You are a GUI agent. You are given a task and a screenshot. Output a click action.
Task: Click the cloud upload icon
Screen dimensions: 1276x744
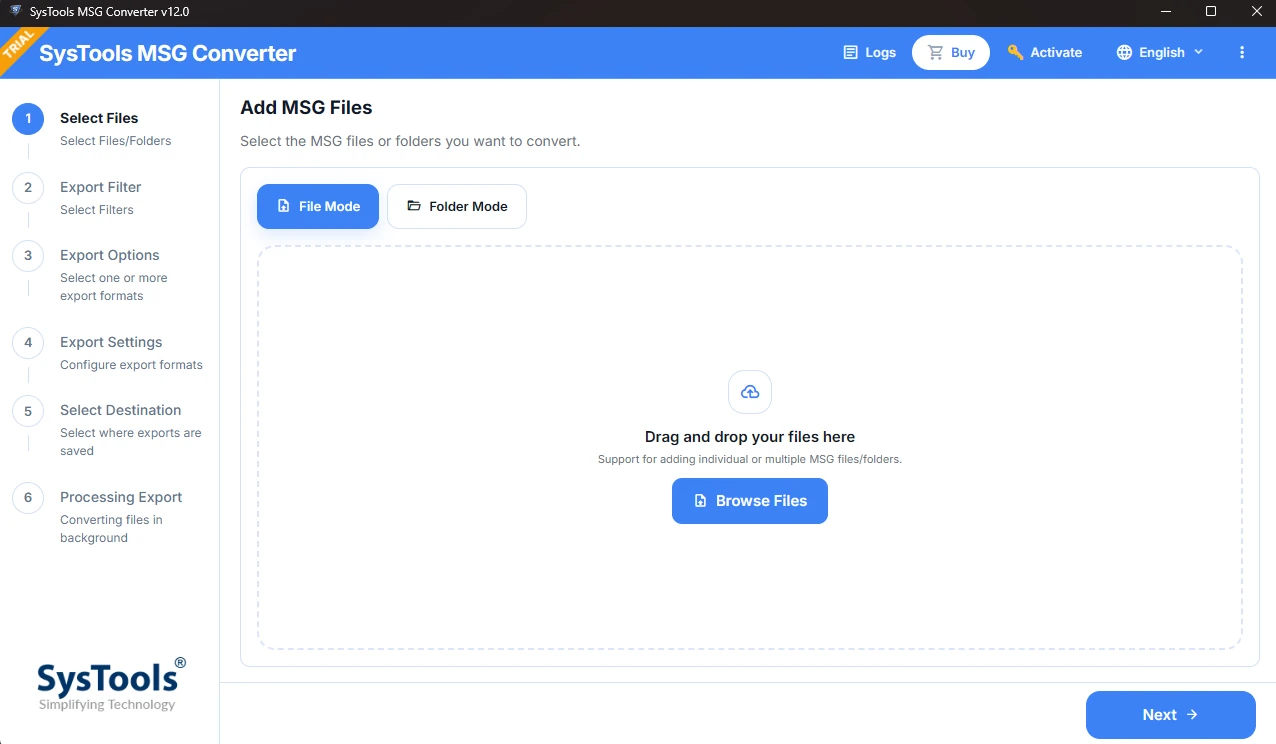750,392
